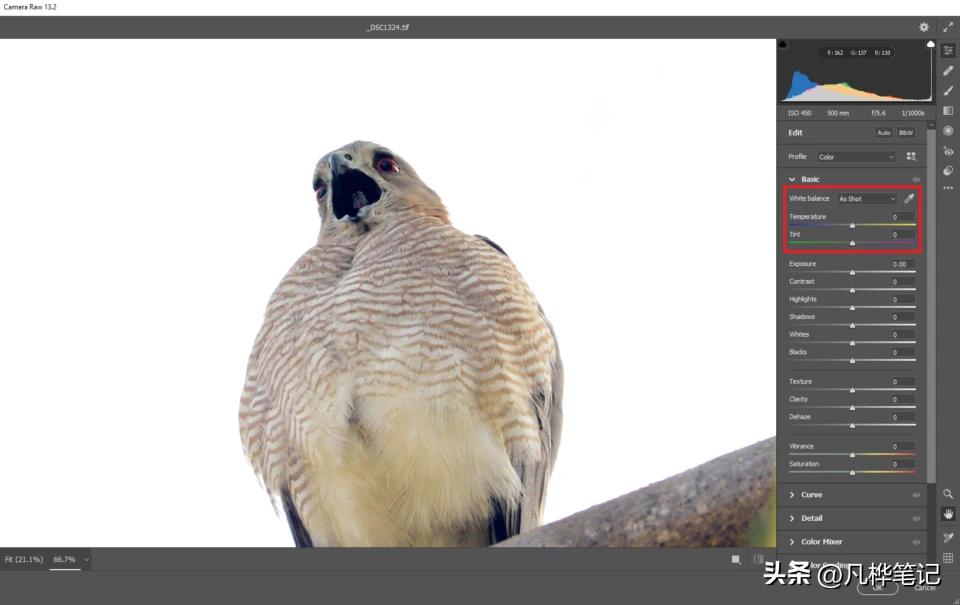The height and width of the screenshot is (605, 960).
Task: Select the Spot Removal healing tool
Action: [x=948, y=70]
